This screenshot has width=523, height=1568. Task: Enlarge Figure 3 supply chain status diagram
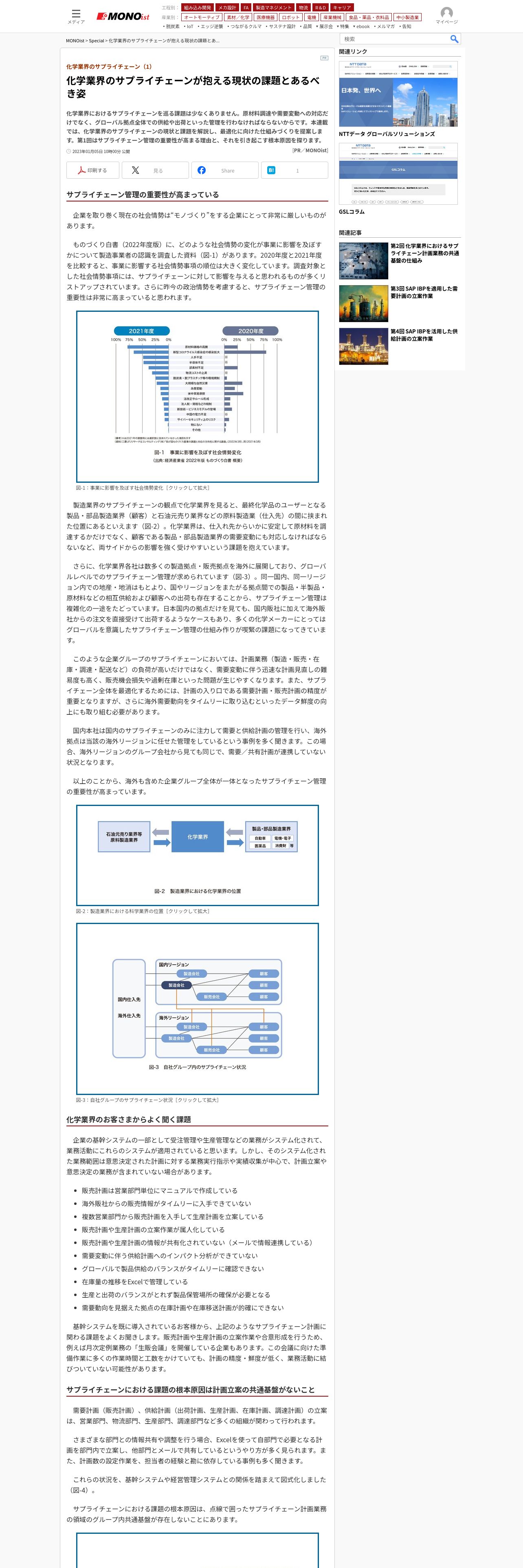[x=197, y=1009]
